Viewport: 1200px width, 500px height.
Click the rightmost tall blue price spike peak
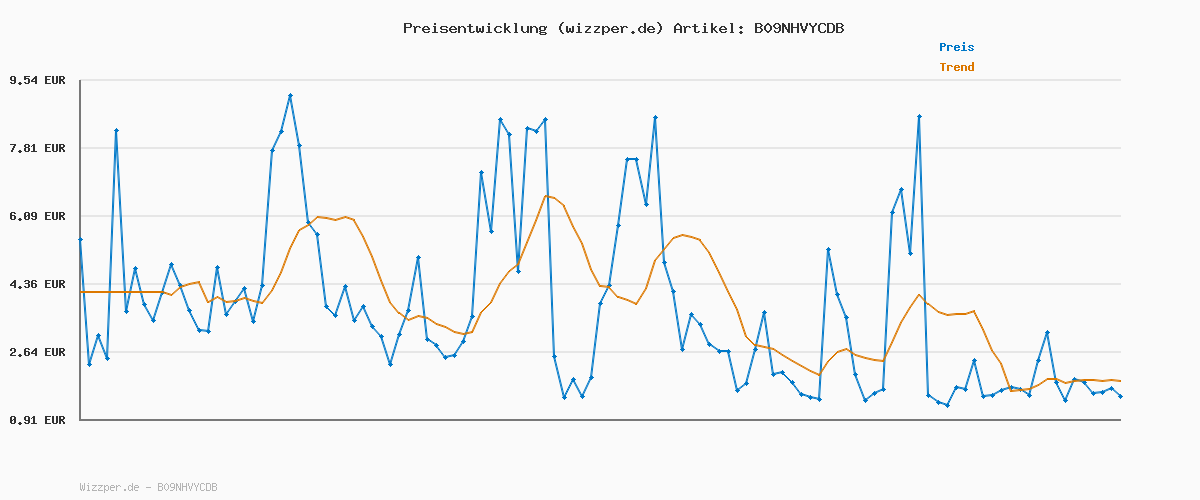[x=919, y=117]
